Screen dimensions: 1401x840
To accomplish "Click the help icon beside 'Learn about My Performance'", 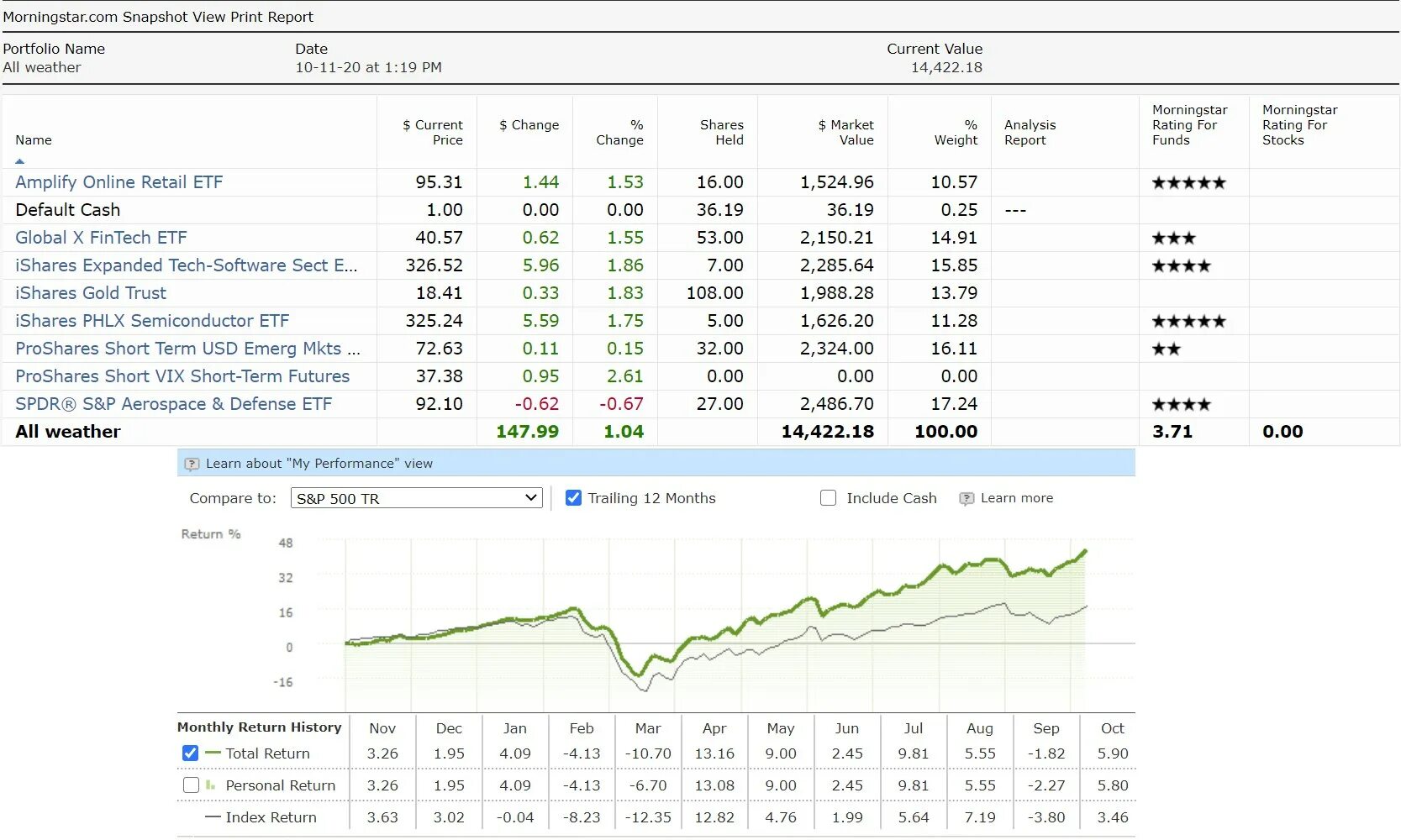I will pos(192,464).
